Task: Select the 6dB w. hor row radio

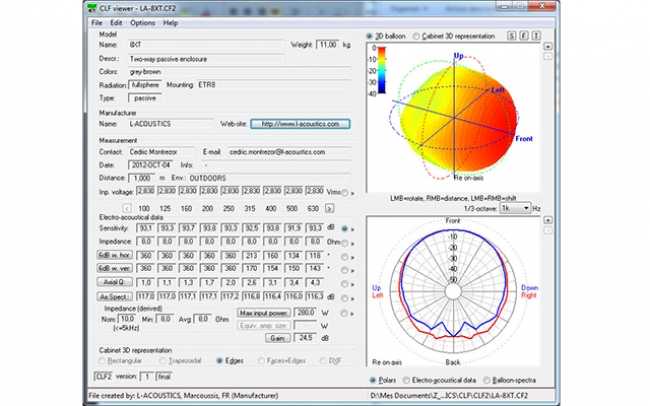Action: (344, 257)
